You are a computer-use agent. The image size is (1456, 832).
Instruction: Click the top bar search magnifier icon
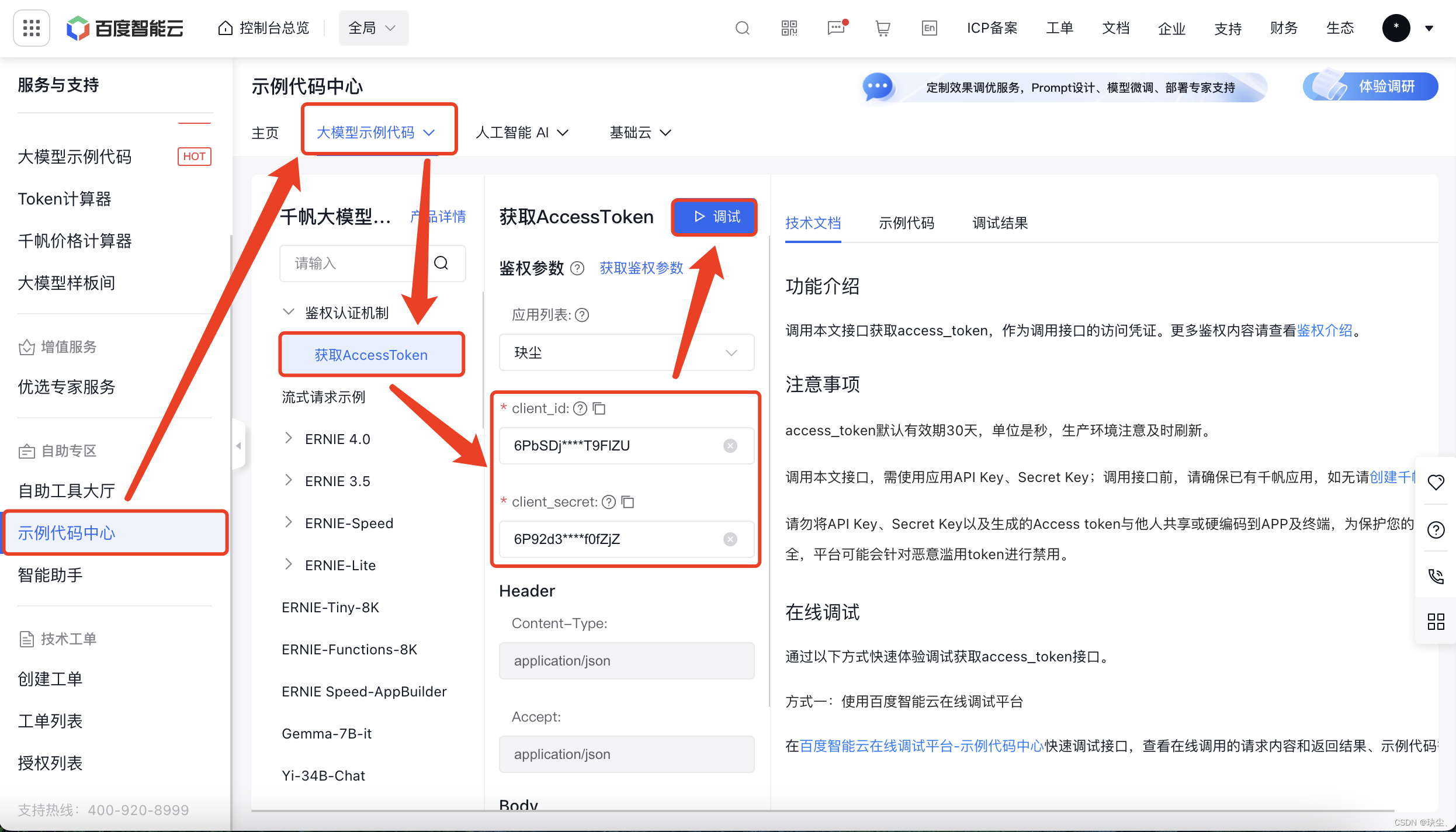coord(742,28)
